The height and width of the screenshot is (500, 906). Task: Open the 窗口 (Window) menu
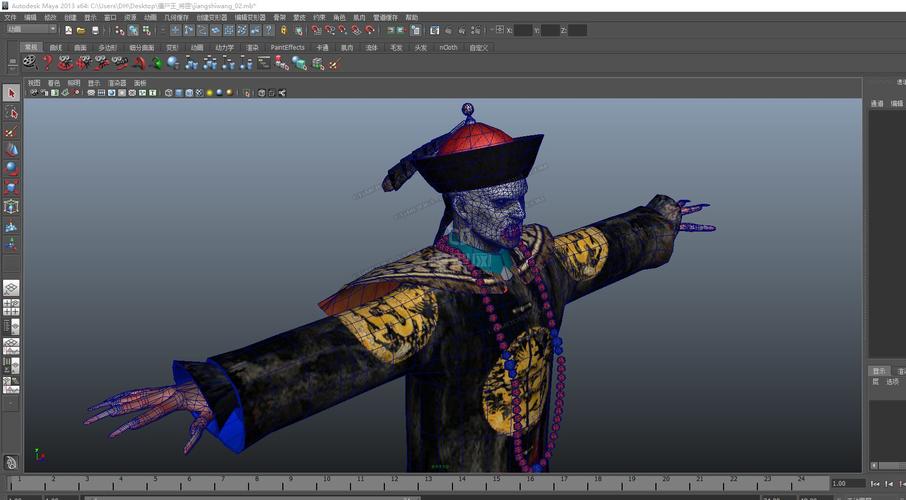[x=110, y=17]
